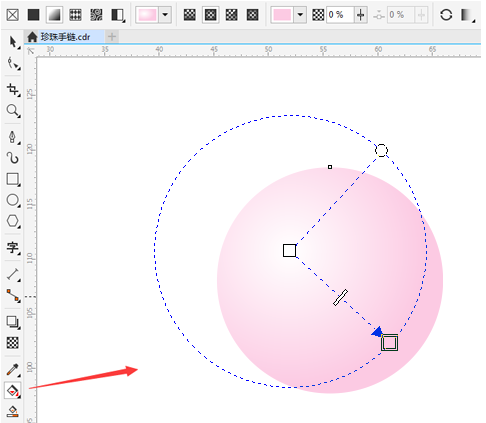This screenshot has height=423, width=486.
Task: Select the Crop tool
Action: [x=13, y=89]
